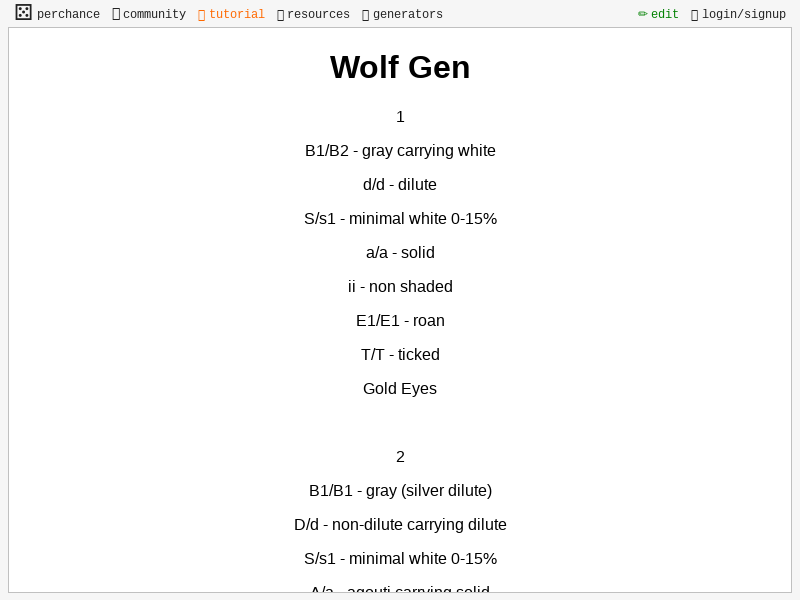Screen dimensions: 800x600
Task: Switch to the tutorial menu item
Action: (236, 14)
